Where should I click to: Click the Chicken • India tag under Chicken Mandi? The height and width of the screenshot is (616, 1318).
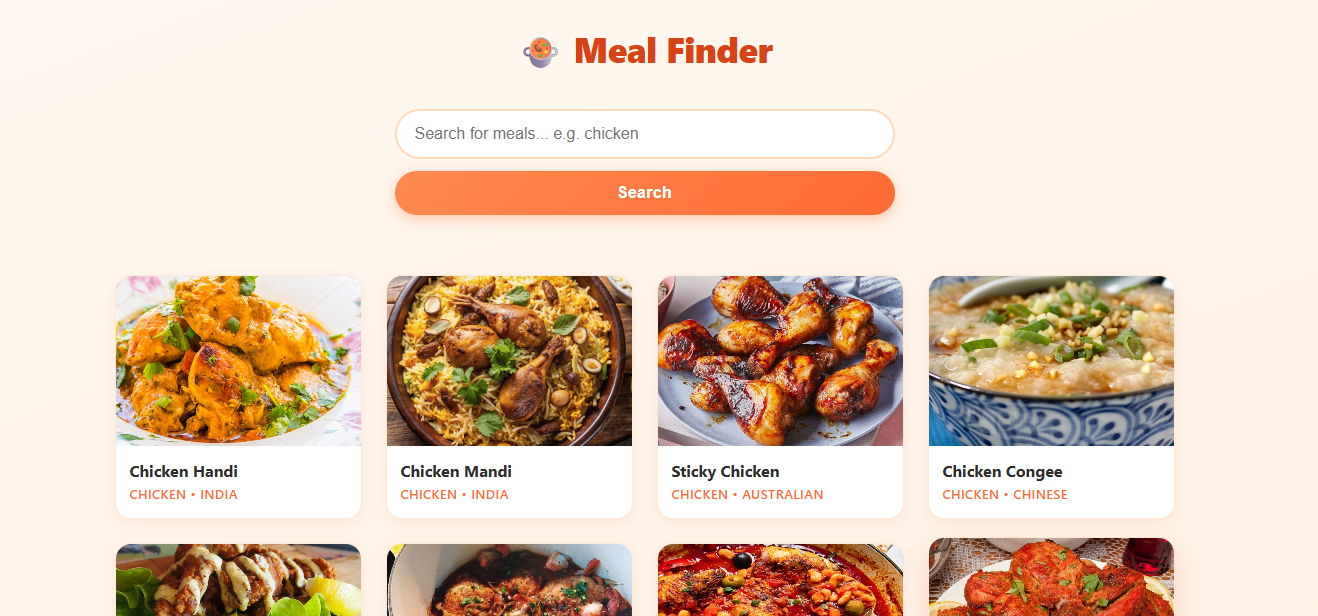(455, 495)
